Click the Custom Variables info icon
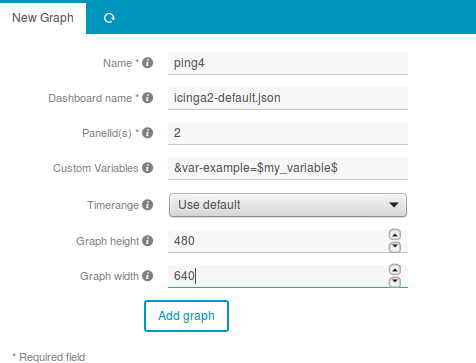The image size is (476, 363). tap(147, 168)
